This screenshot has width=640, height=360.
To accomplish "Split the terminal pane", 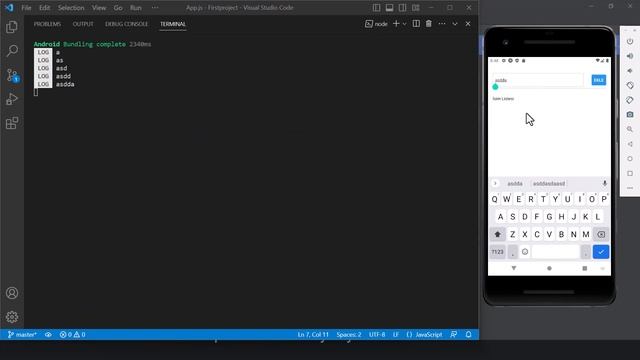I will tap(416, 24).
